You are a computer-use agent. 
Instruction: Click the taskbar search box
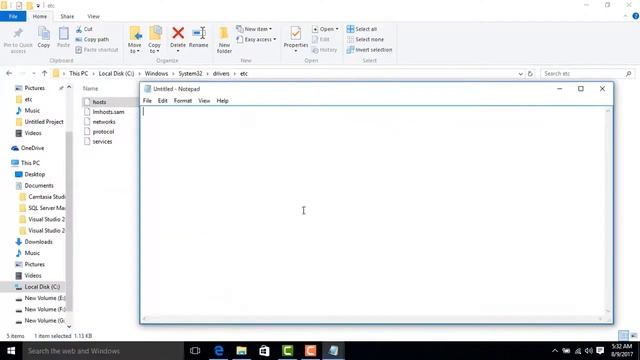click(103, 351)
